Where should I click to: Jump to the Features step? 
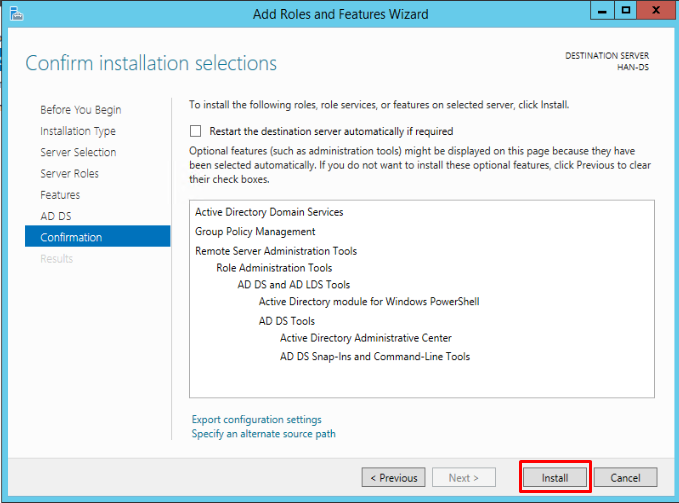(60, 195)
